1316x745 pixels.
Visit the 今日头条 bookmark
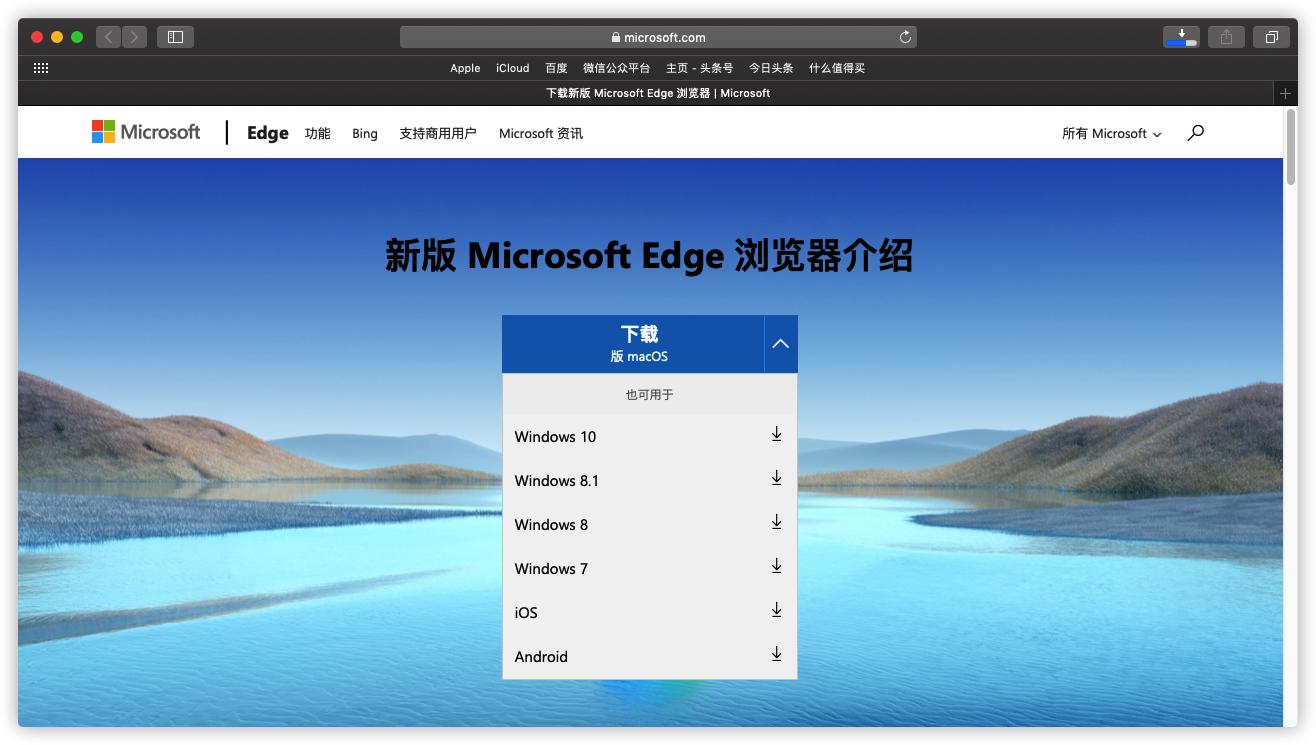click(769, 68)
